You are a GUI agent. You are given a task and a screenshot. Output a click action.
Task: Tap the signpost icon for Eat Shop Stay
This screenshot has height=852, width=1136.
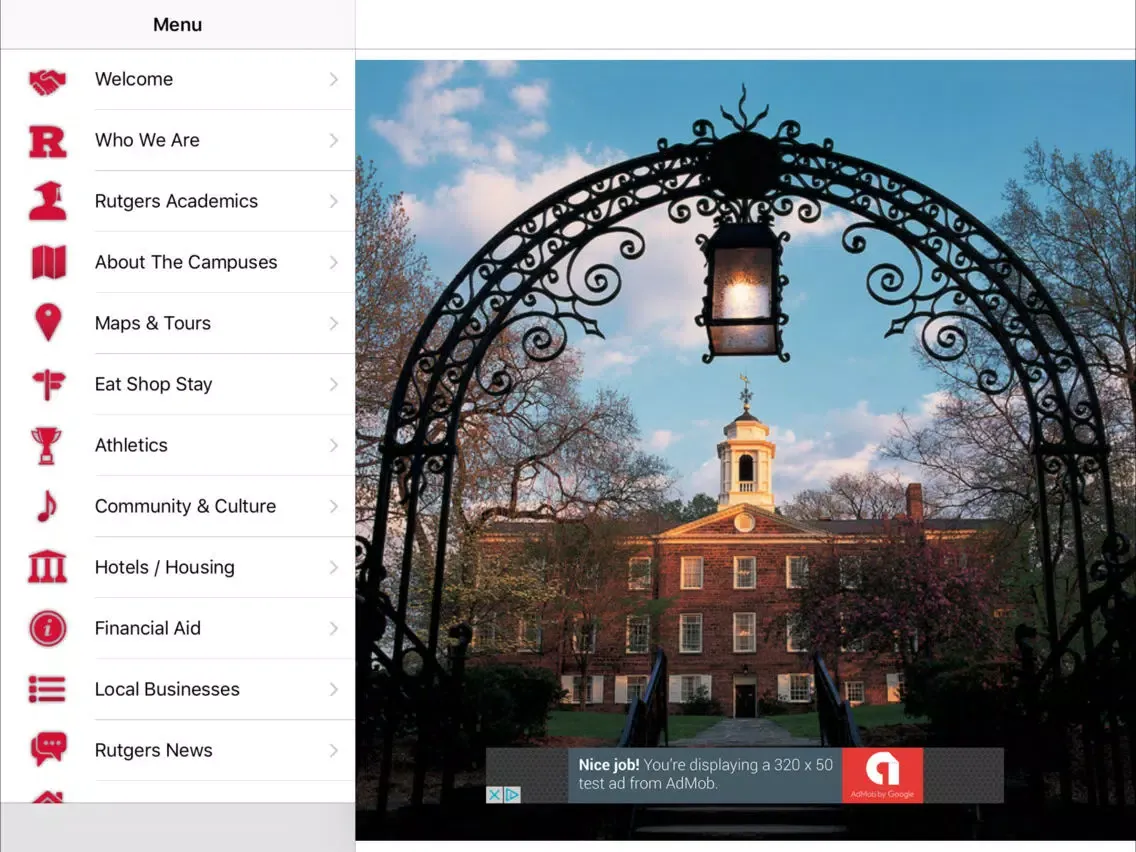click(x=48, y=384)
